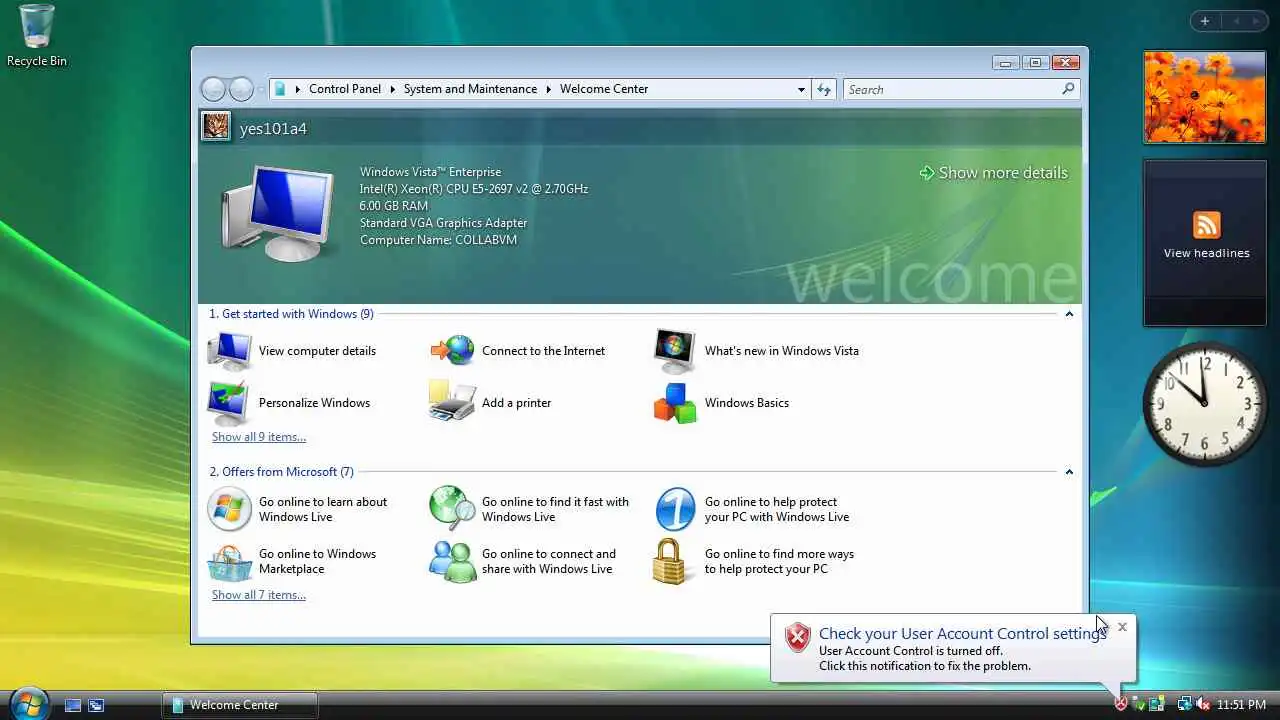Click the sidebar add gadget plus button
The height and width of the screenshot is (720, 1280).
tap(1204, 21)
